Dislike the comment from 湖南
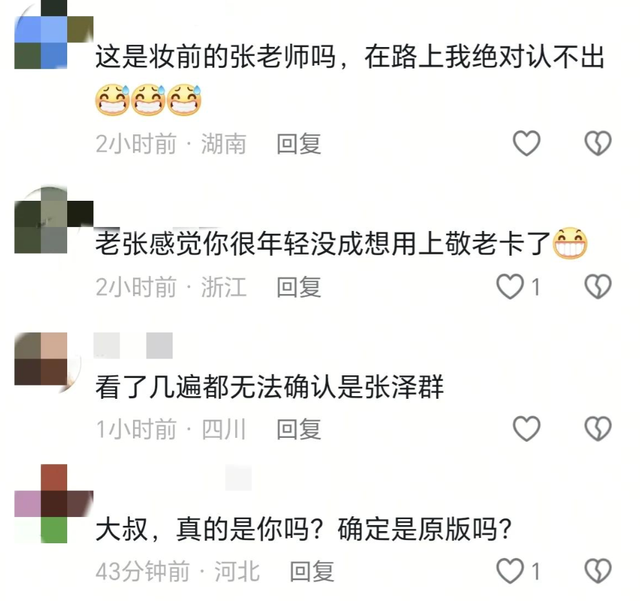Screen dimensions: 640x601 (x=598, y=143)
